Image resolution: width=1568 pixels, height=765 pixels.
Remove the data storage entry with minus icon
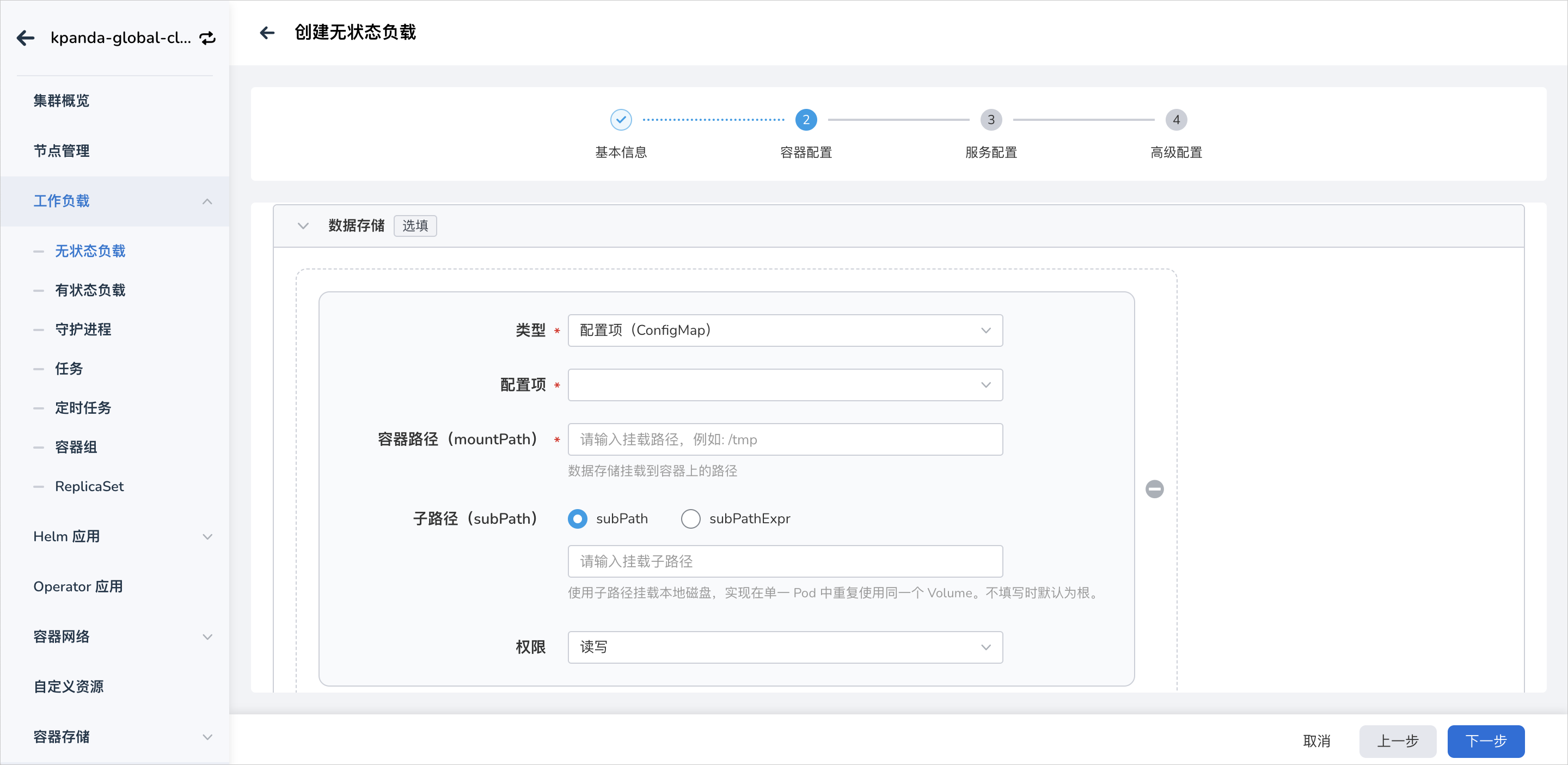click(1154, 489)
